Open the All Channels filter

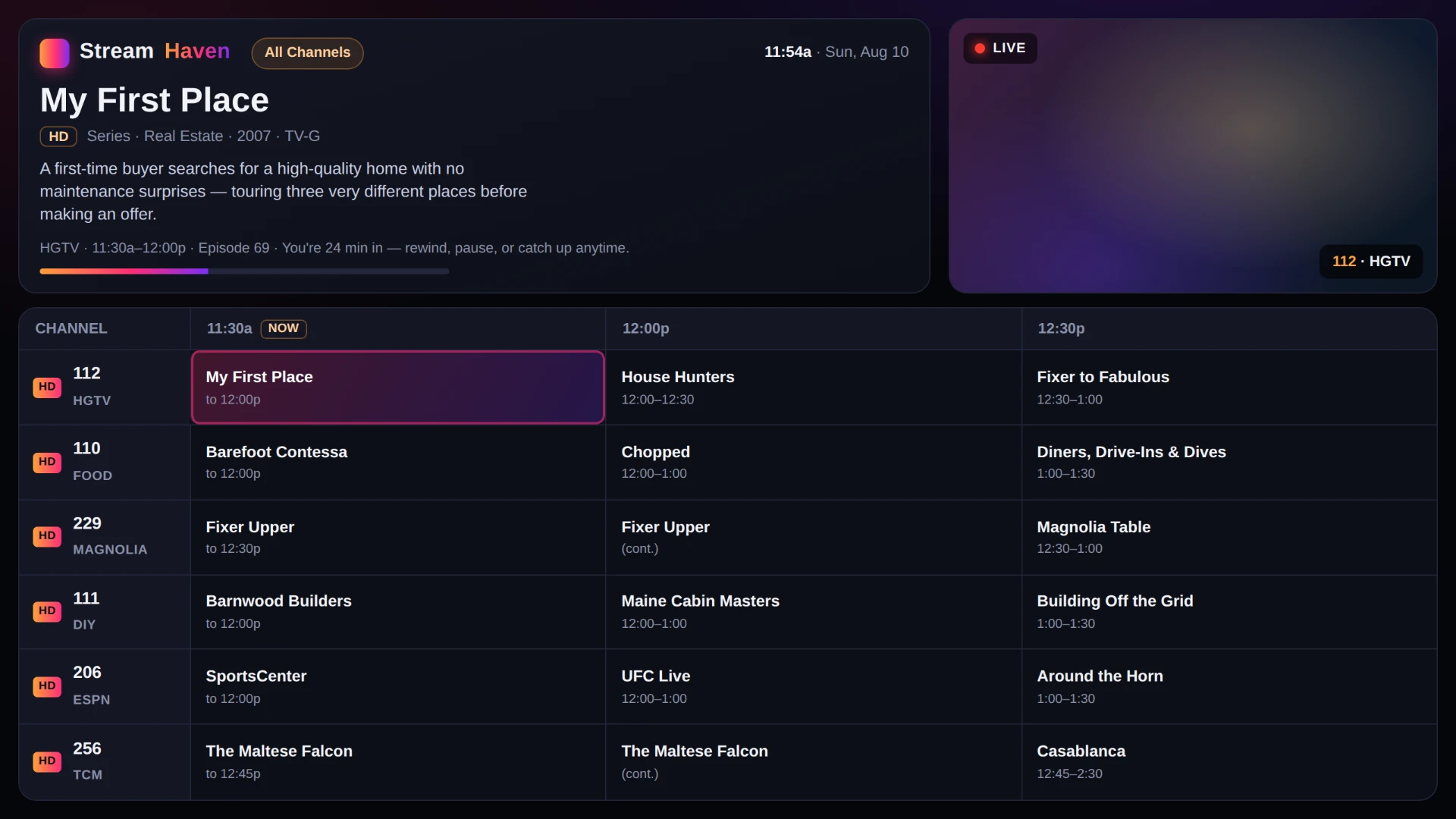tap(307, 53)
